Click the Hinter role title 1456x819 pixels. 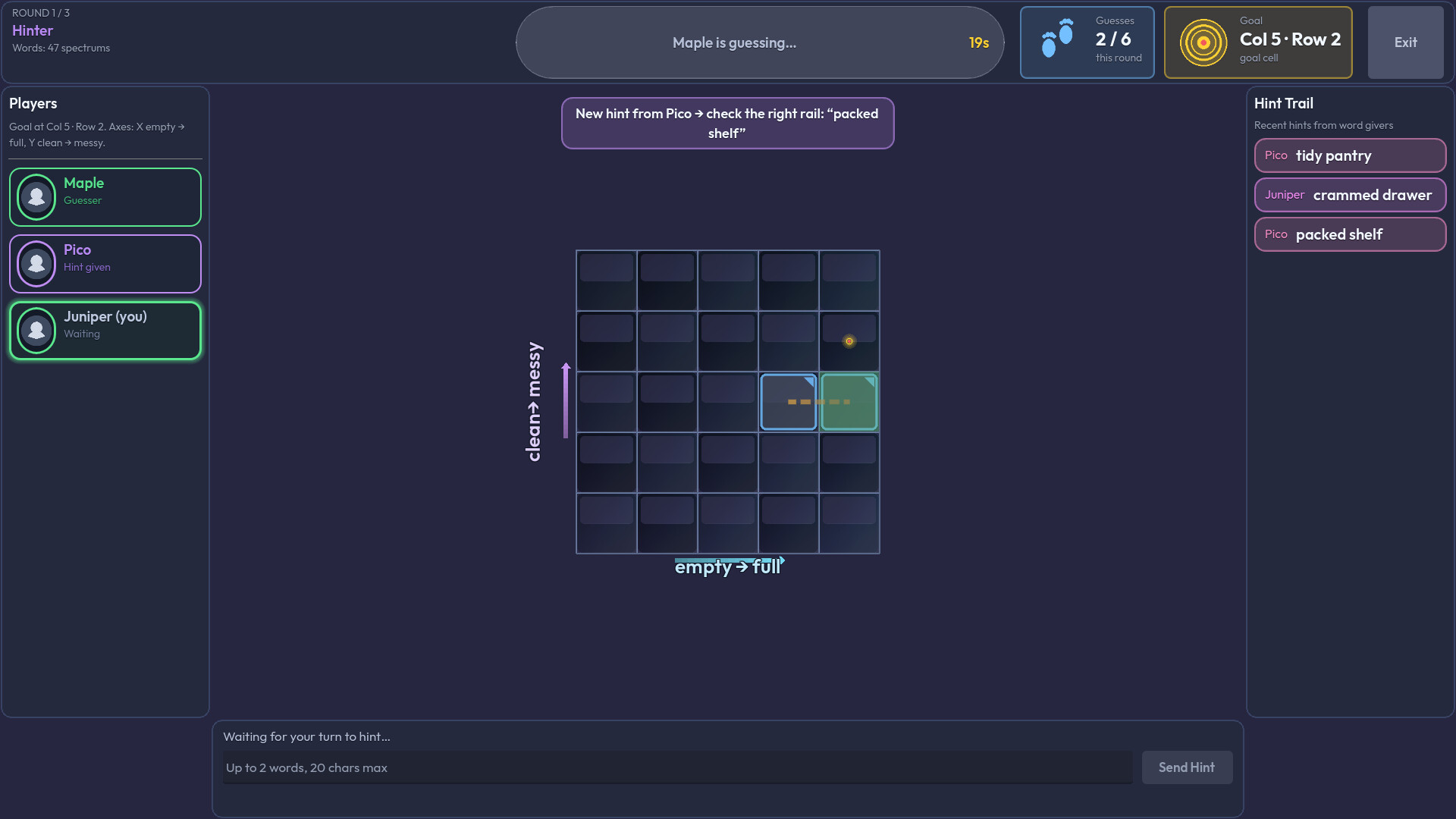[33, 30]
